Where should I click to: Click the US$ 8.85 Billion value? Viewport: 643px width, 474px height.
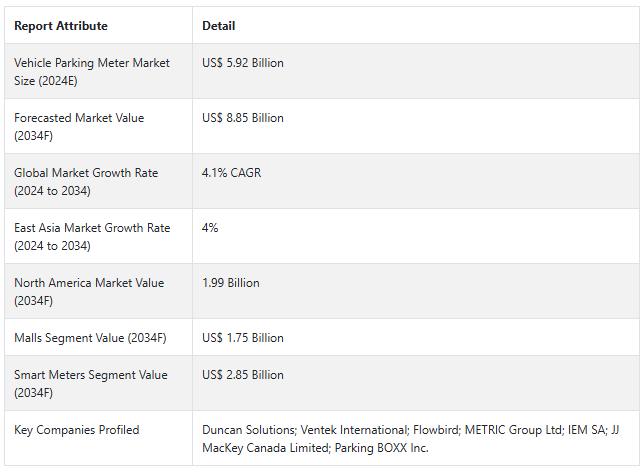(x=243, y=118)
